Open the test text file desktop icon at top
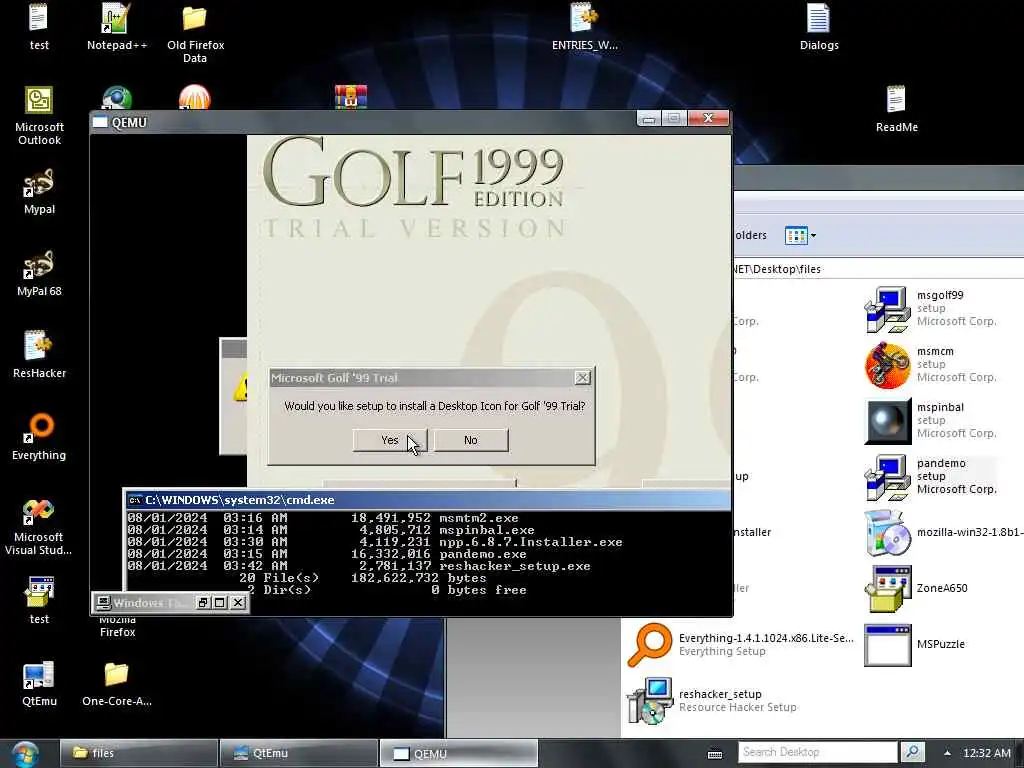 [39, 27]
